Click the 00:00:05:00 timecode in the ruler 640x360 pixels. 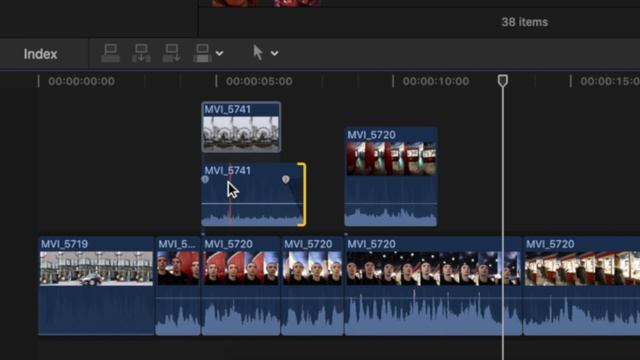(259, 81)
